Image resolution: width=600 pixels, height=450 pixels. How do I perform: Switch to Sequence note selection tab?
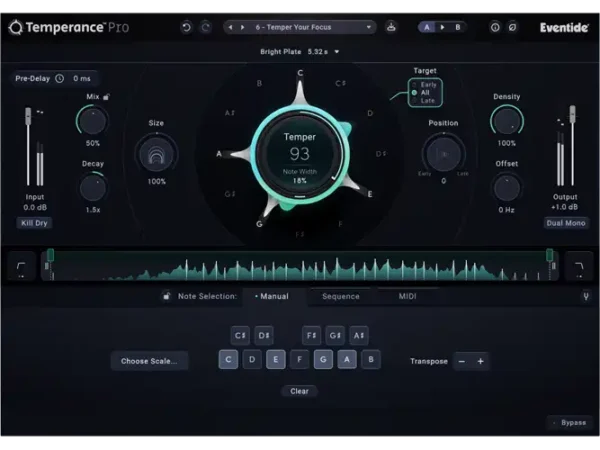pos(341,296)
